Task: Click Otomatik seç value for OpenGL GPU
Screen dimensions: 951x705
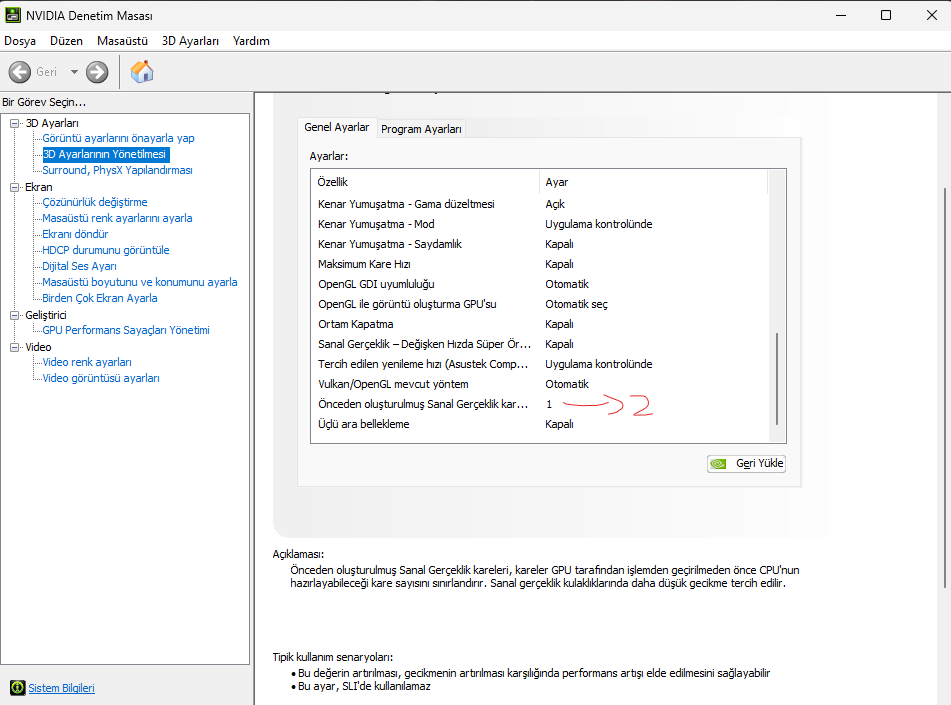Action: (576, 305)
